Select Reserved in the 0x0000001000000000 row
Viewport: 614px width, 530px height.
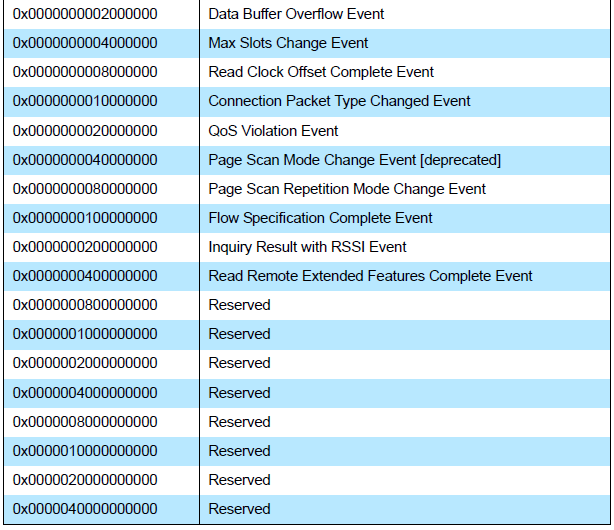pyautogui.click(x=239, y=334)
